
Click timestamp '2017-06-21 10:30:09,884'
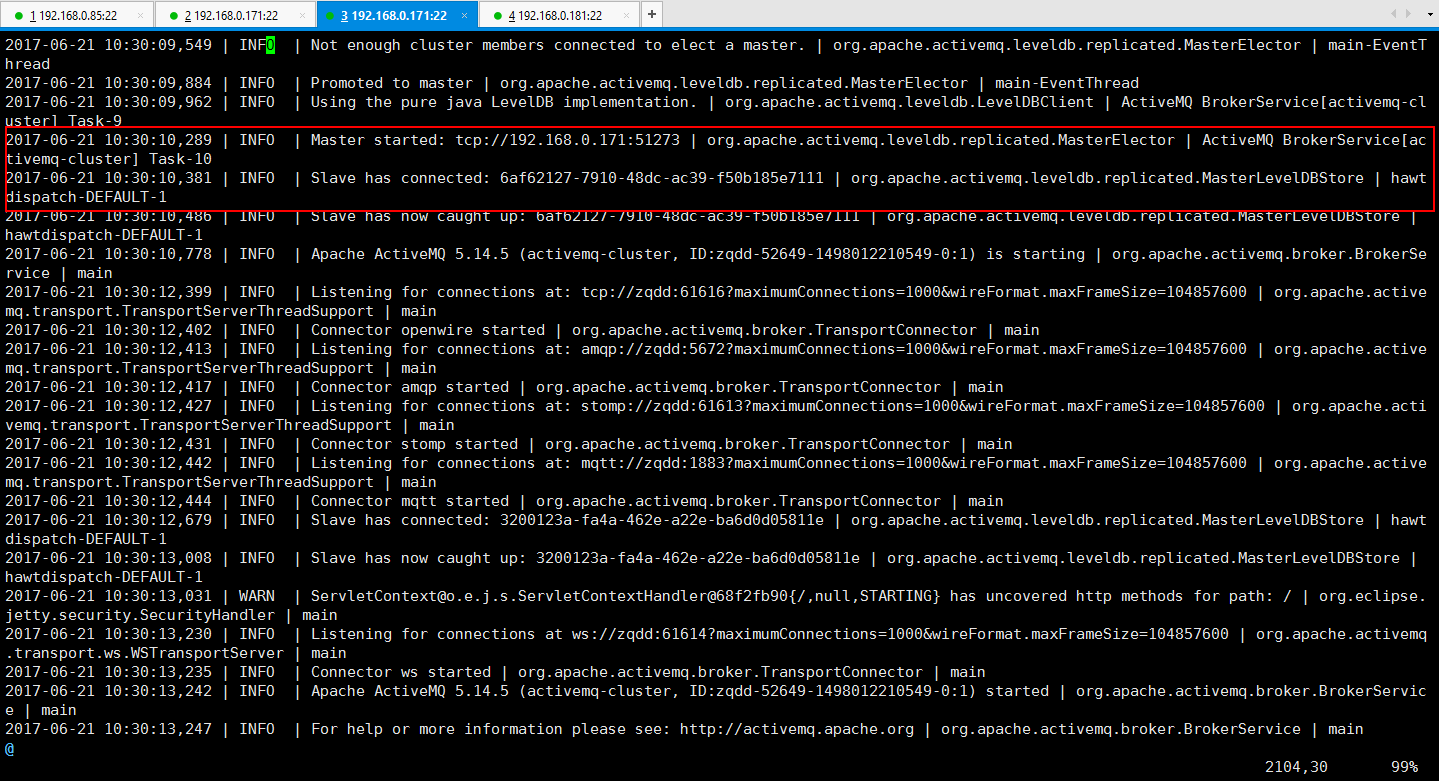(108, 83)
